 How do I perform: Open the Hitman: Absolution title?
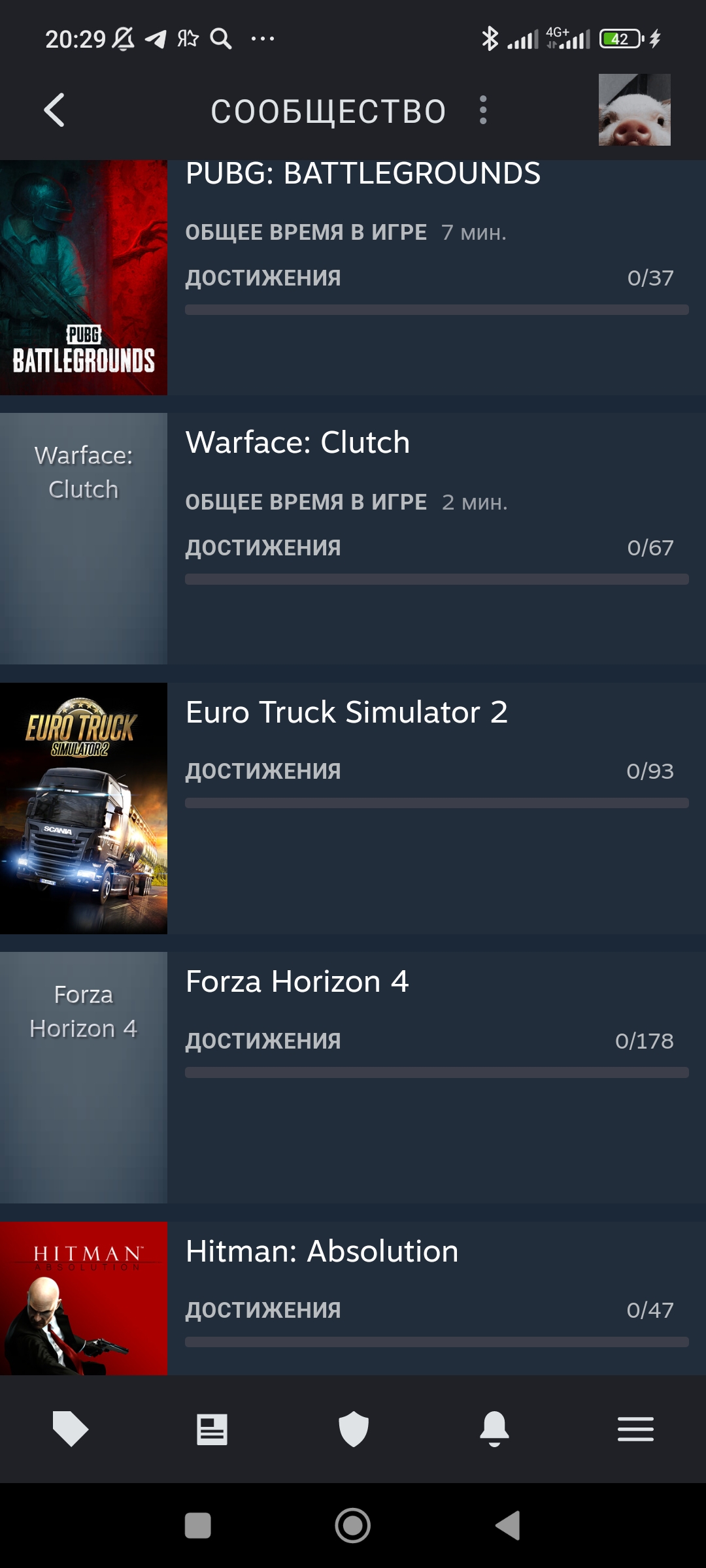322,1251
